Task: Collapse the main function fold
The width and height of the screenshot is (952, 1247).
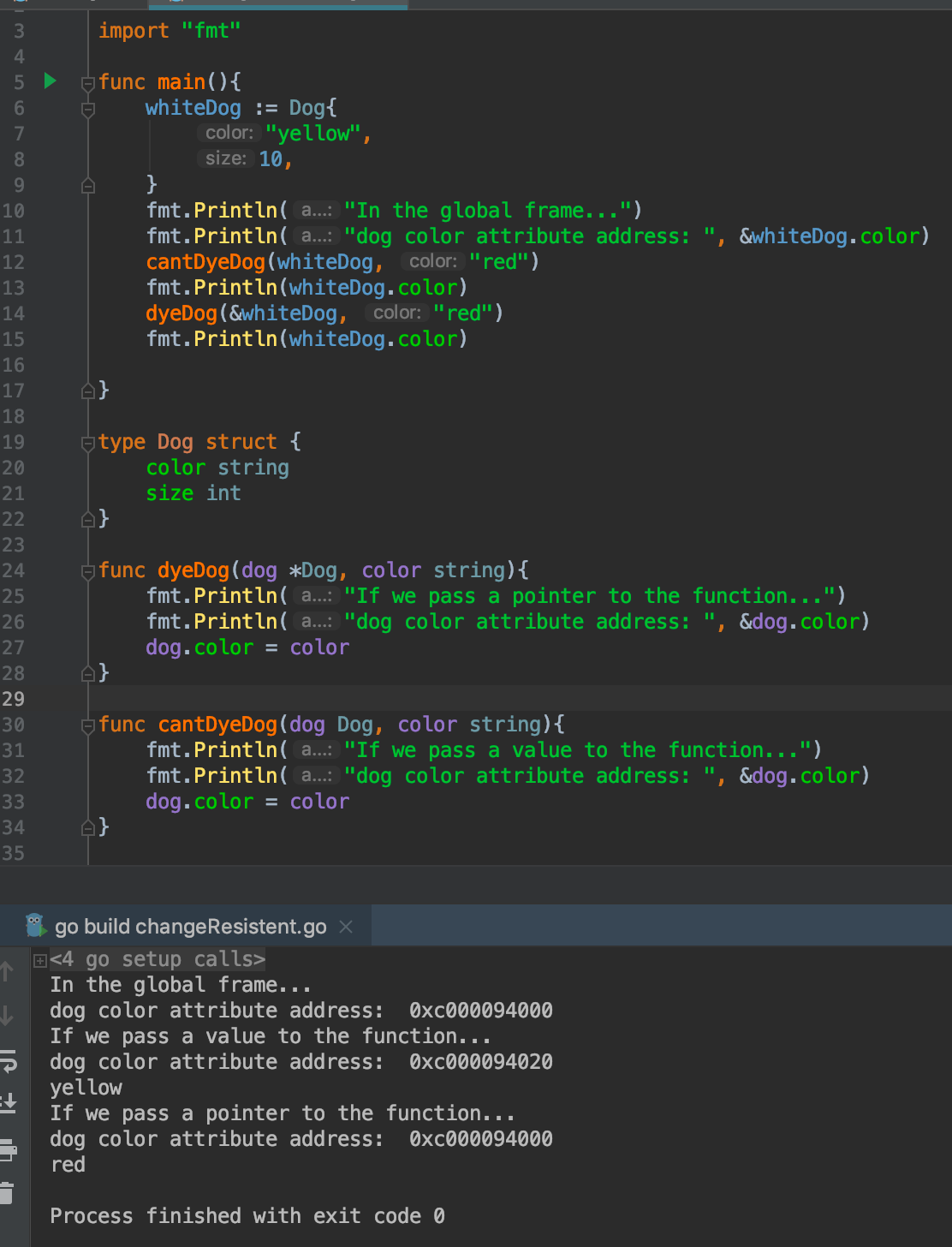Action: click(86, 81)
